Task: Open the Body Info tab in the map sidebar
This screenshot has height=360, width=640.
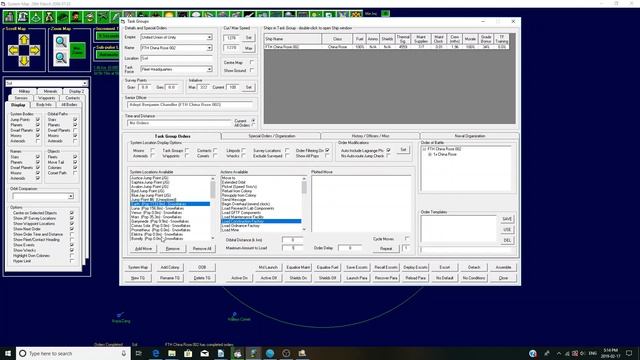Action: coord(44,105)
